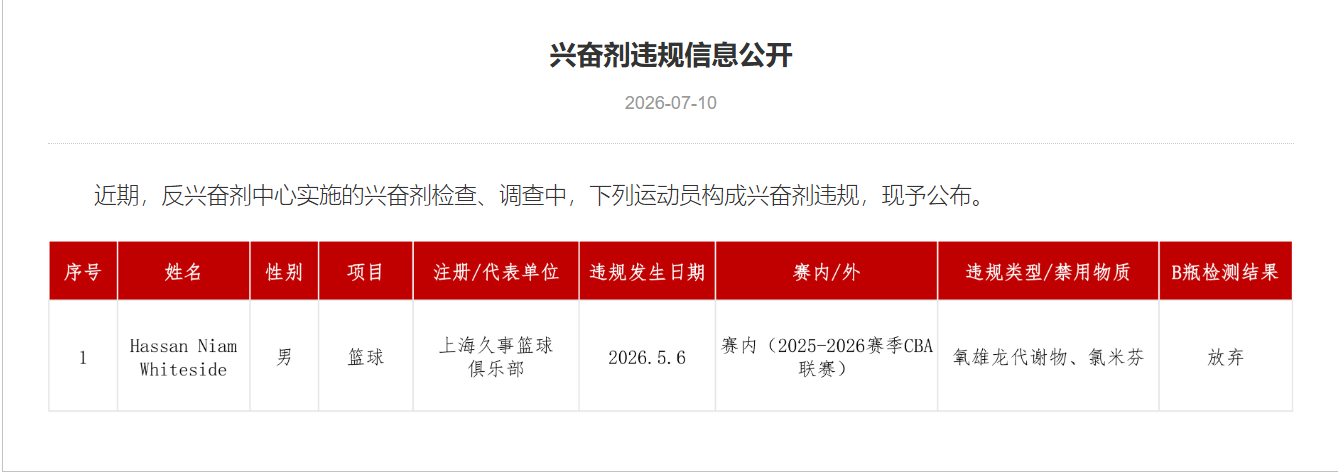
Task: Click the B sample result 放弃
Action: click(x=1225, y=357)
